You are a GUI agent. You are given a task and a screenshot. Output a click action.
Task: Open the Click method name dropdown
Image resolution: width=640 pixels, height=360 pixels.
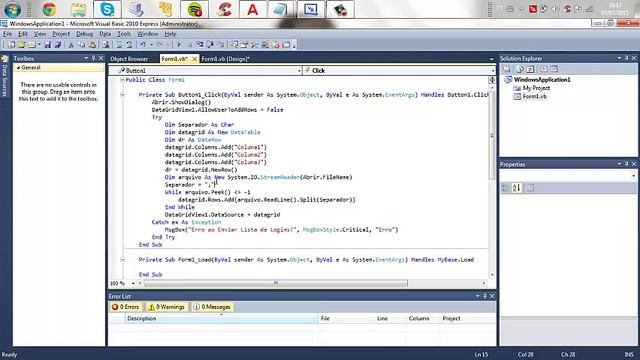493,71
